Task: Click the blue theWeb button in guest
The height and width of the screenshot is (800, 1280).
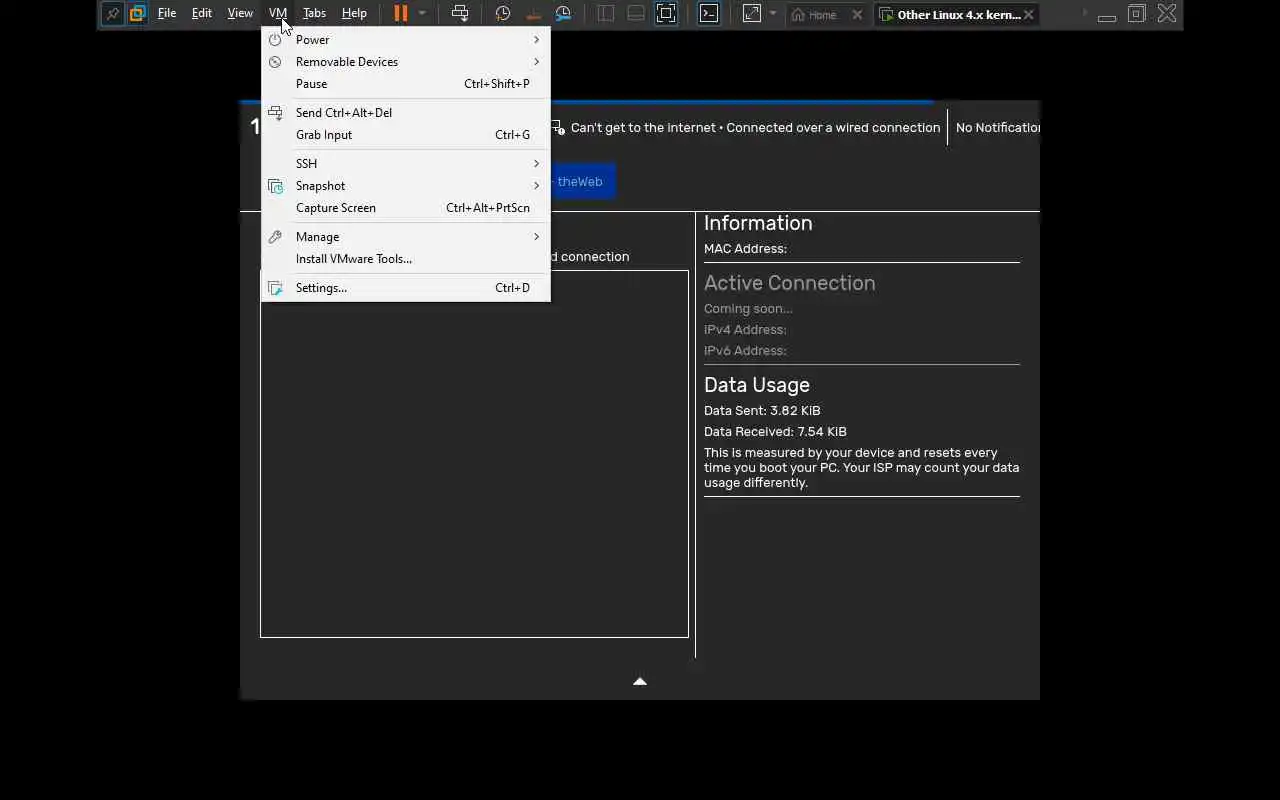Action: tap(582, 182)
